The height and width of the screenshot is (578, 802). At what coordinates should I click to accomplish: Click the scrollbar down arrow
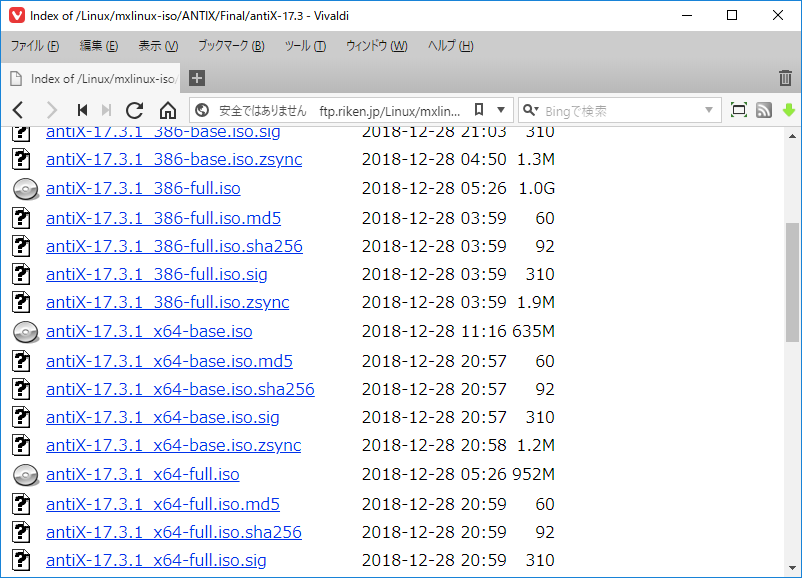point(792,568)
